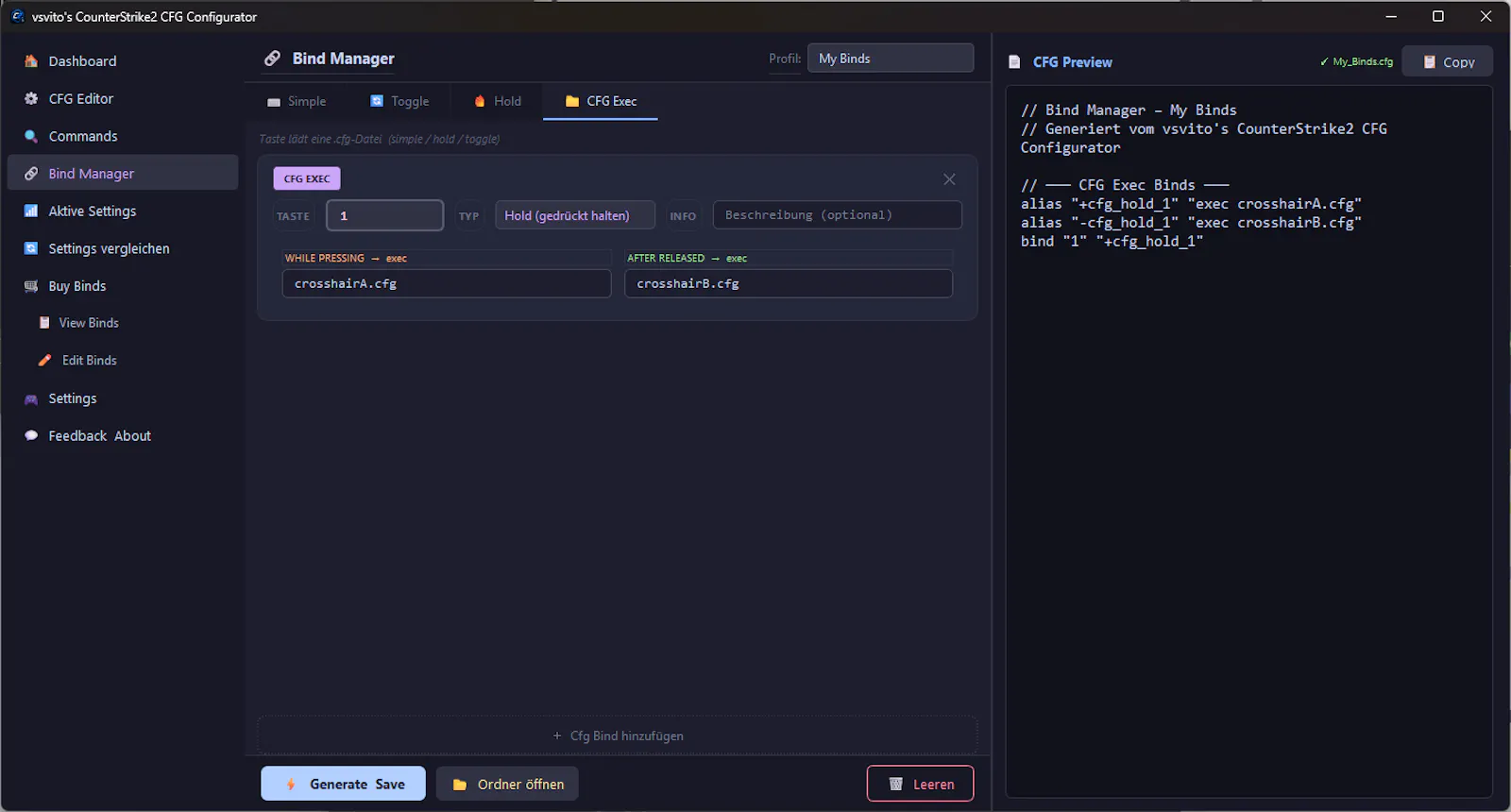Viewport: 1511px width, 812px height.
Task: Click the flame icon on Hold tab
Action: click(480, 101)
